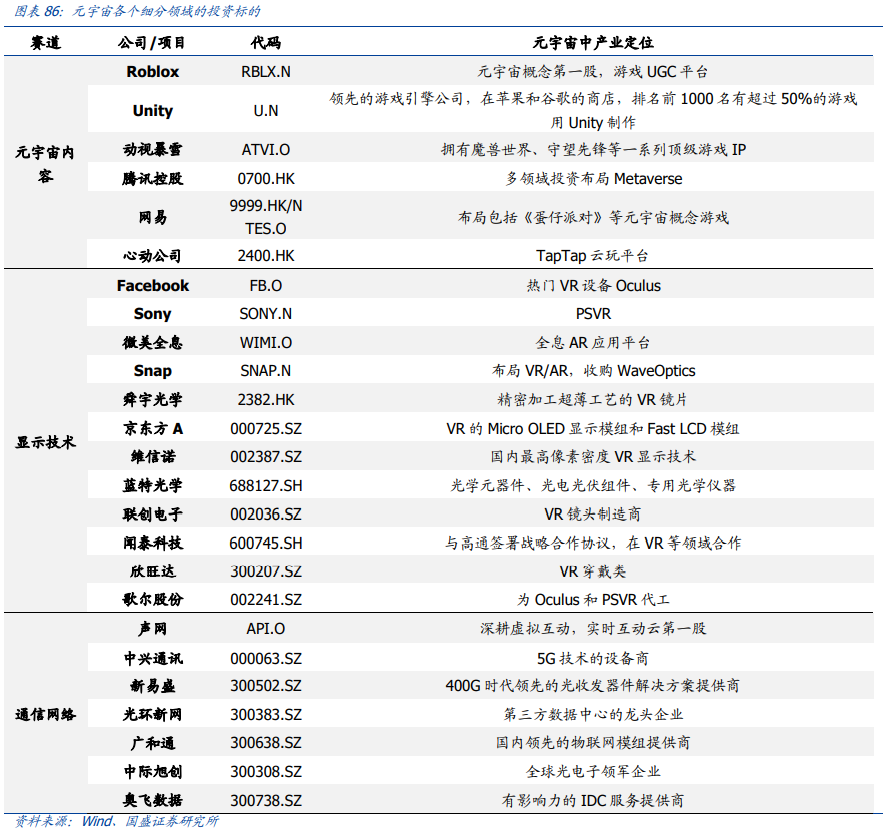Select code 300308.SZ

tap(266, 772)
